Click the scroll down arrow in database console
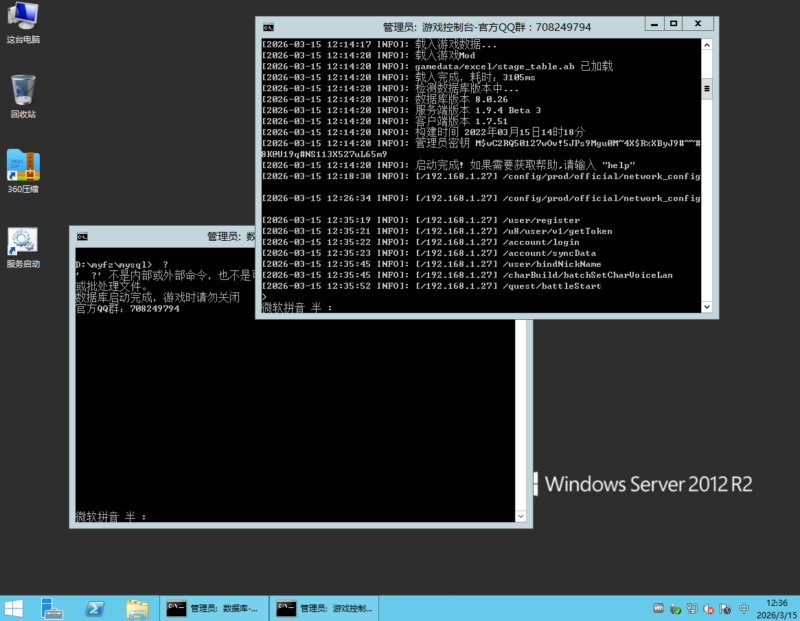Screen dimensions: 800x621 [520, 516]
